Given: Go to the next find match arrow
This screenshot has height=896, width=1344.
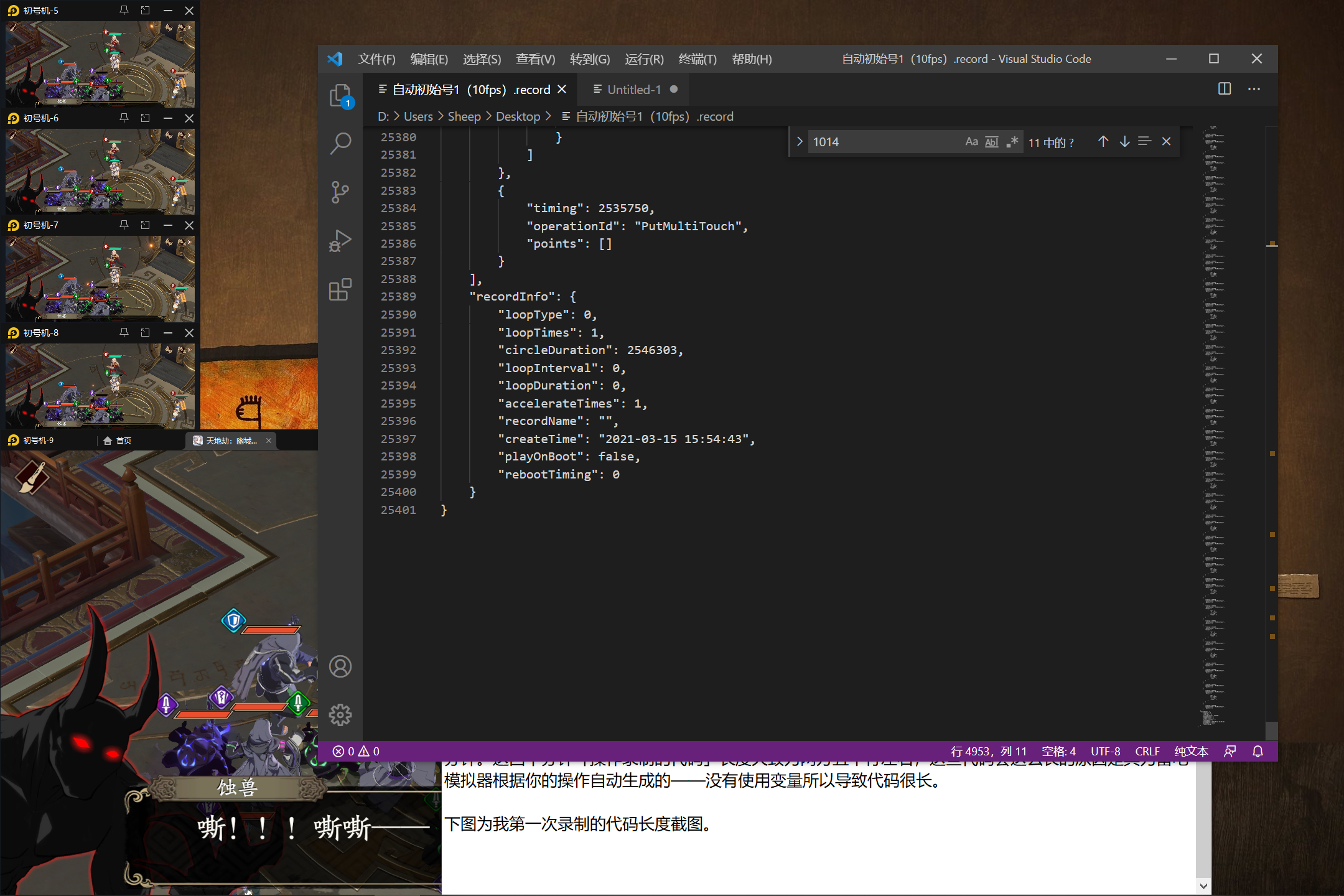Looking at the screenshot, I should [x=1124, y=142].
